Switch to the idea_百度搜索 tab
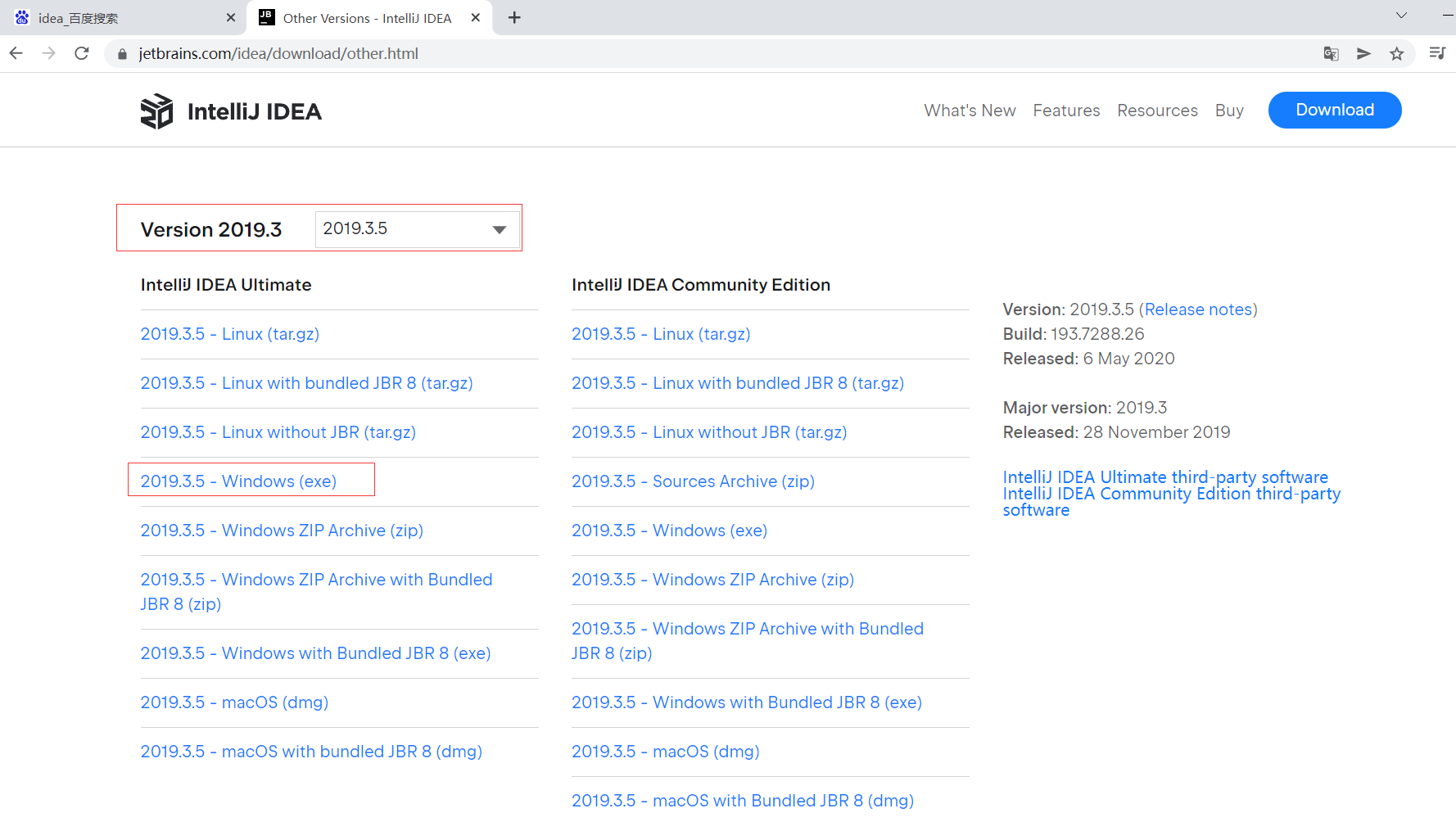 coord(123,18)
